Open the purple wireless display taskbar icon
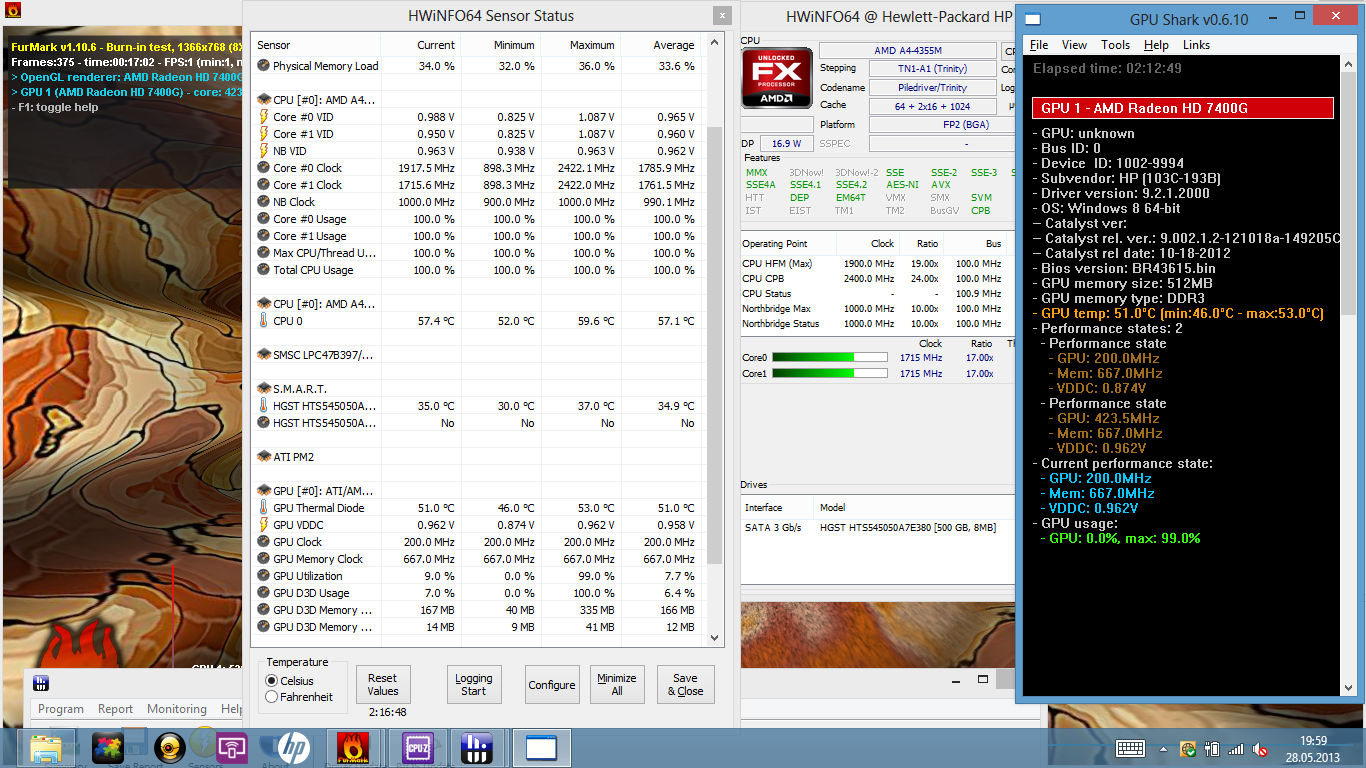1366x768 pixels. (x=231, y=748)
